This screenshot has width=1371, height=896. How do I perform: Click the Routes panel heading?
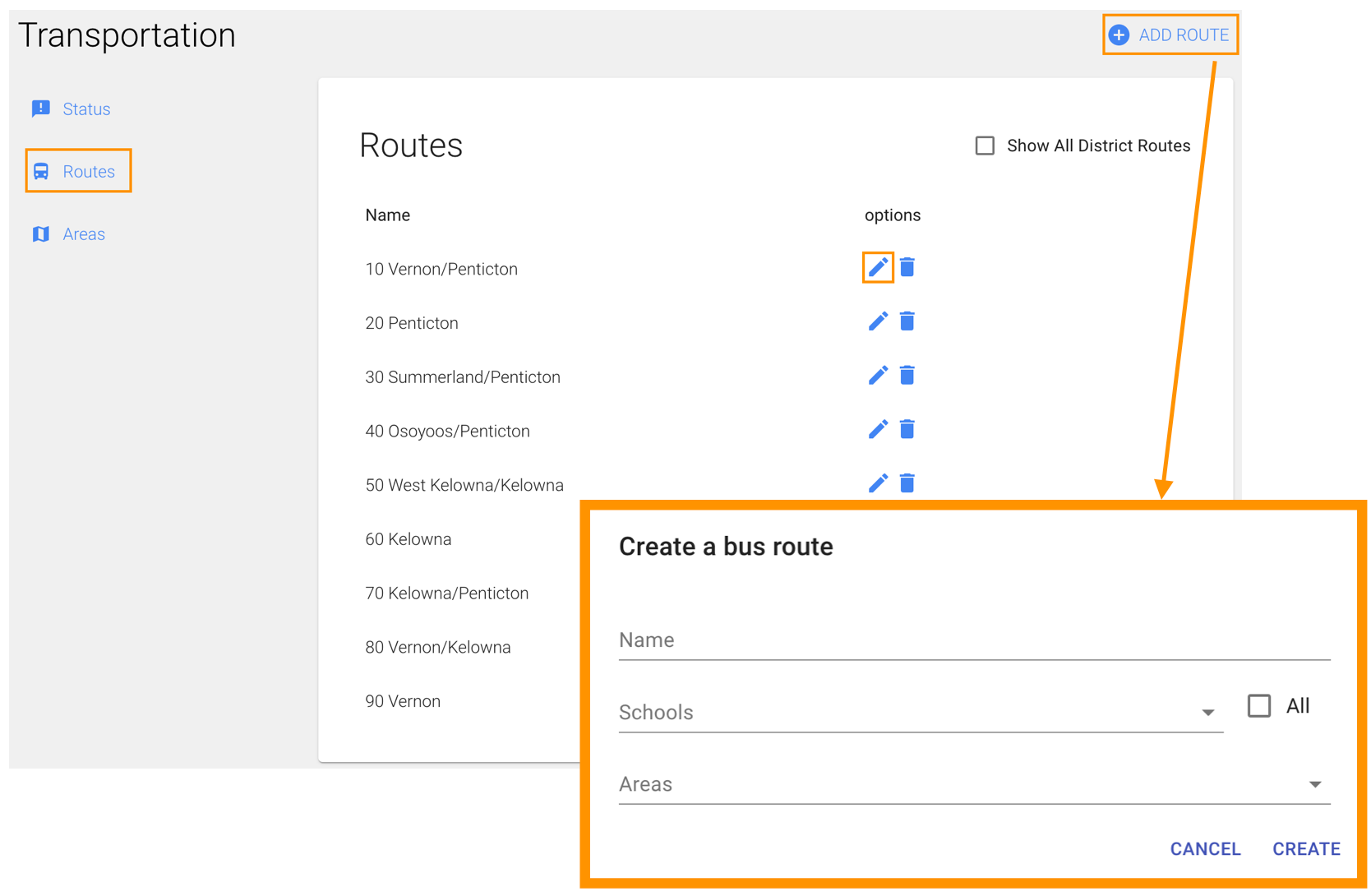coord(411,145)
